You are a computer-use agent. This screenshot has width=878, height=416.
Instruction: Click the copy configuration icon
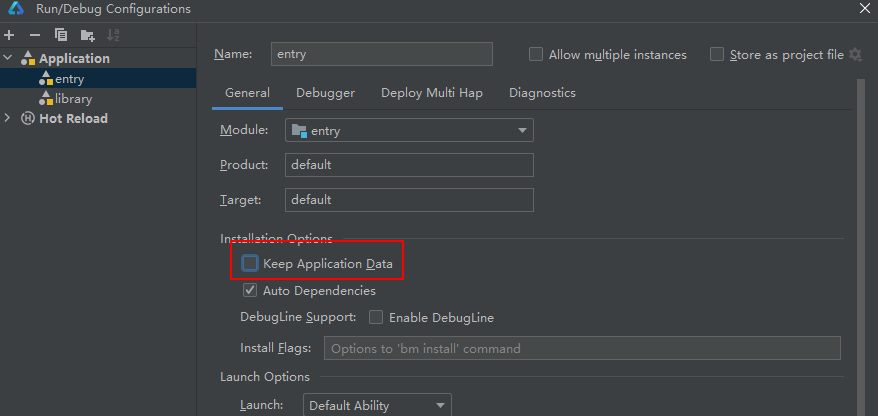tap(61, 35)
